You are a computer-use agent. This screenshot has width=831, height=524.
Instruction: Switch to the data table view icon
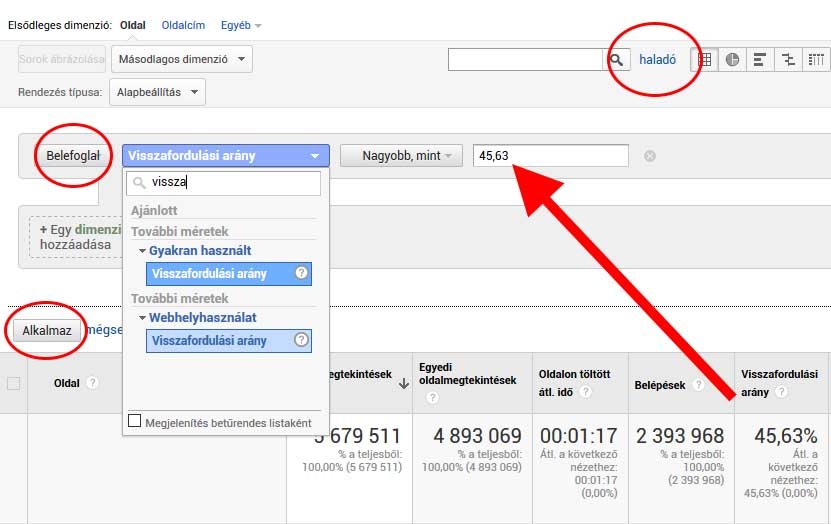click(x=704, y=59)
